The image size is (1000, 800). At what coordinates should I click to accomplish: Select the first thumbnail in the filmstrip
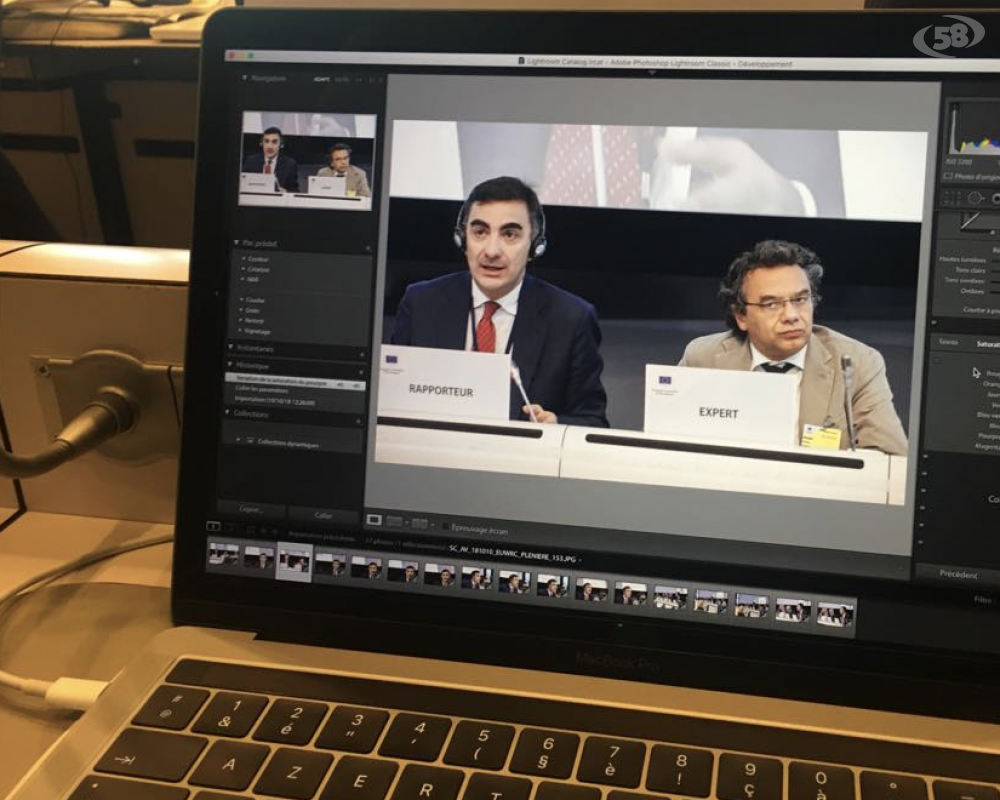[x=223, y=554]
